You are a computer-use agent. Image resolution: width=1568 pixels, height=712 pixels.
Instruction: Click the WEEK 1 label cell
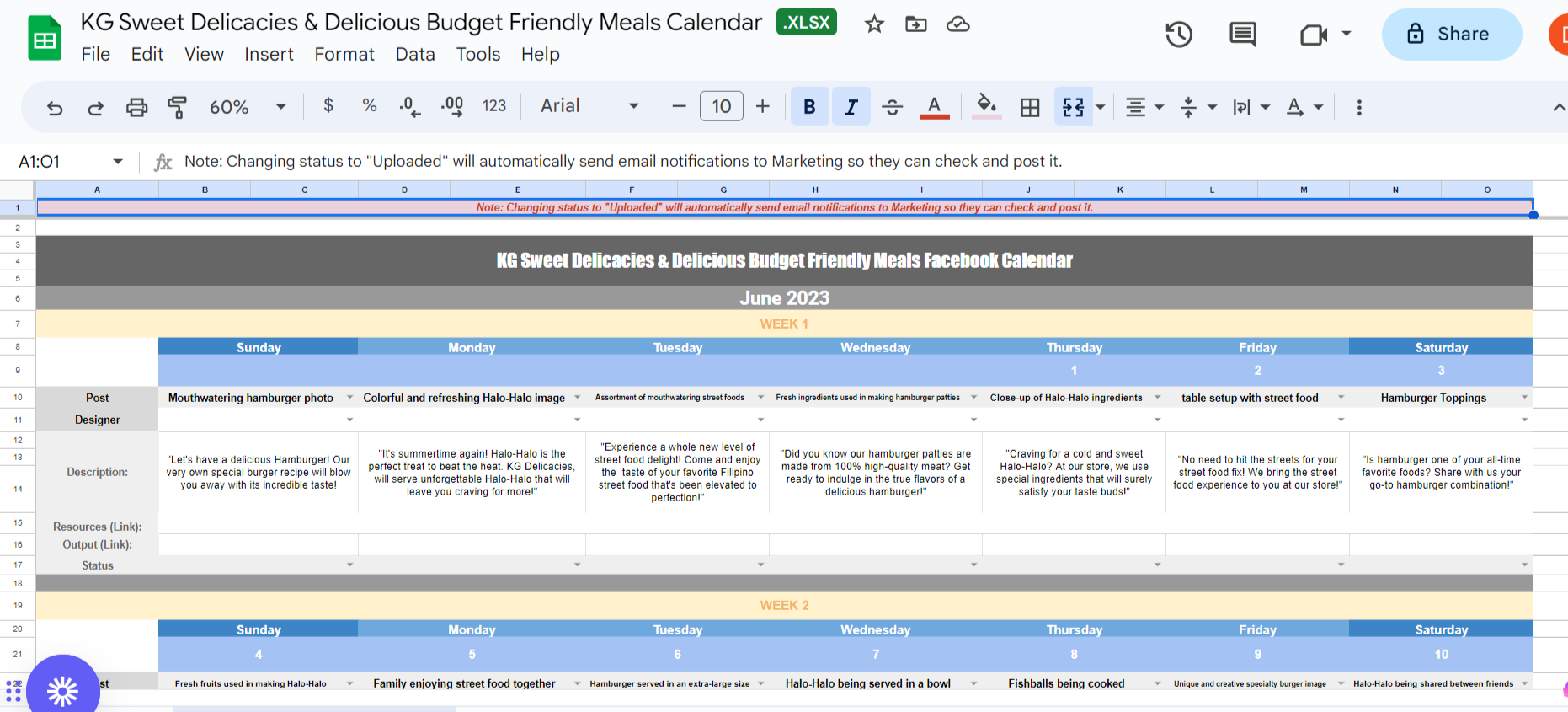[x=785, y=324]
